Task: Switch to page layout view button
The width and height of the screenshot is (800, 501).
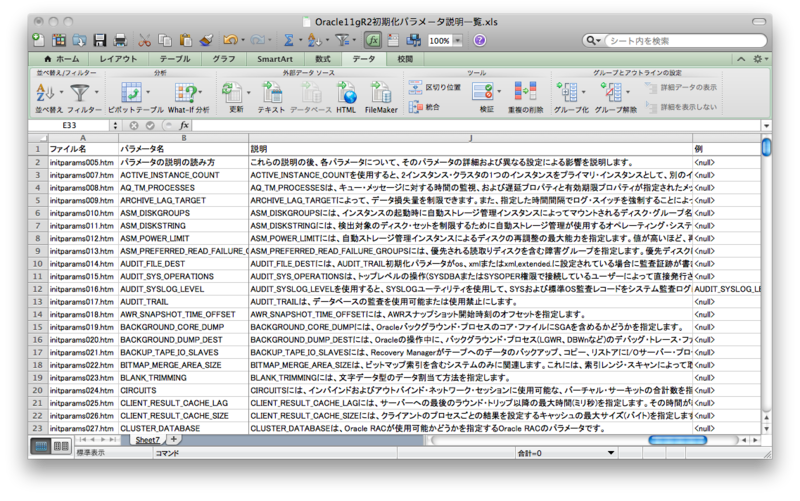Action: point(61,446)
